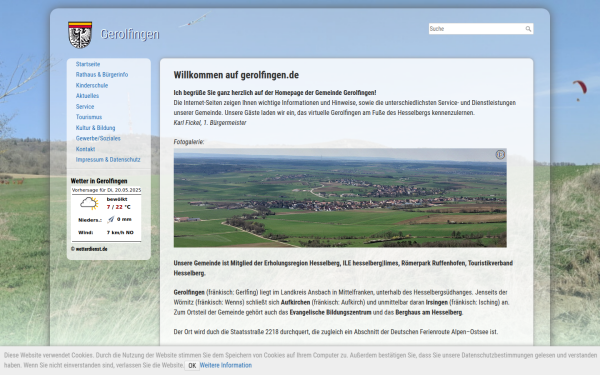Click the '0 mm' precipitation value
Image resolution: width=600 pixels, height=375 pixels.
coord(124,219)
